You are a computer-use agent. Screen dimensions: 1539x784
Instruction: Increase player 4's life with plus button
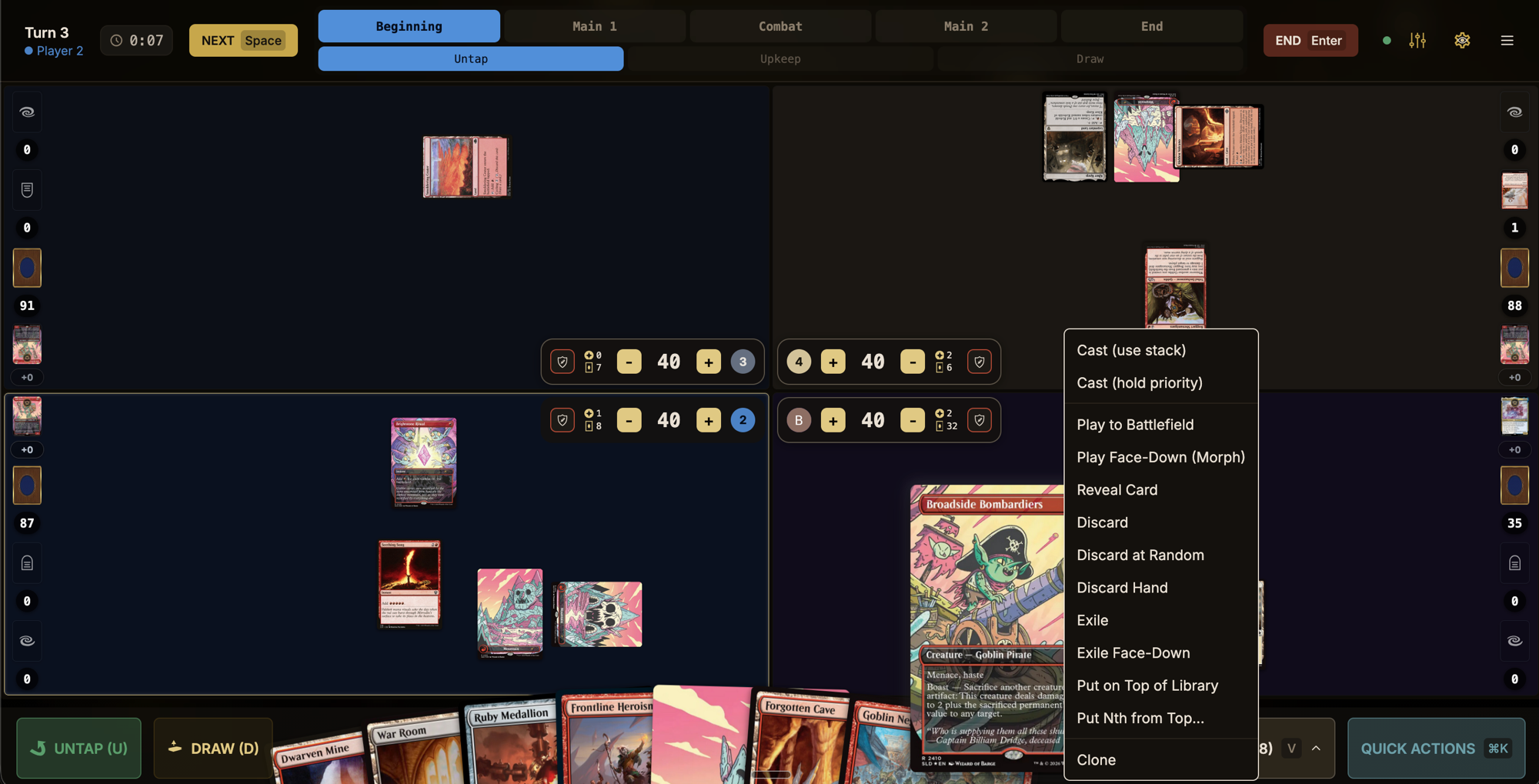click(x=833, y=362)
